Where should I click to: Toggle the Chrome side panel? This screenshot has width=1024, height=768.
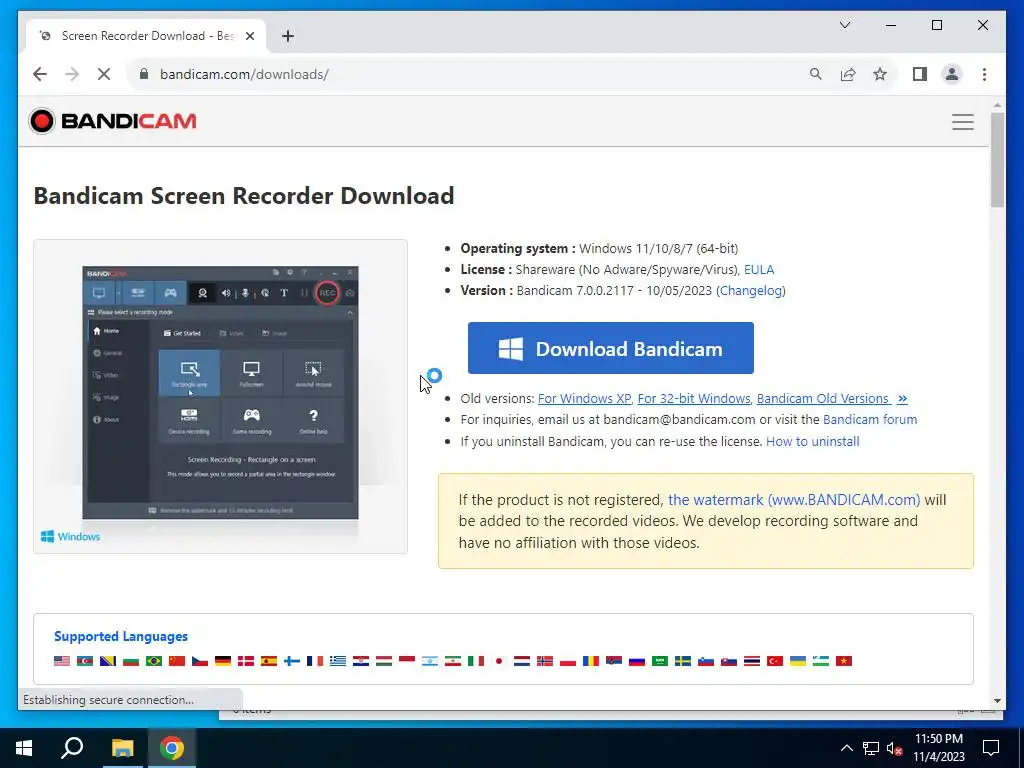click(920, 74)
